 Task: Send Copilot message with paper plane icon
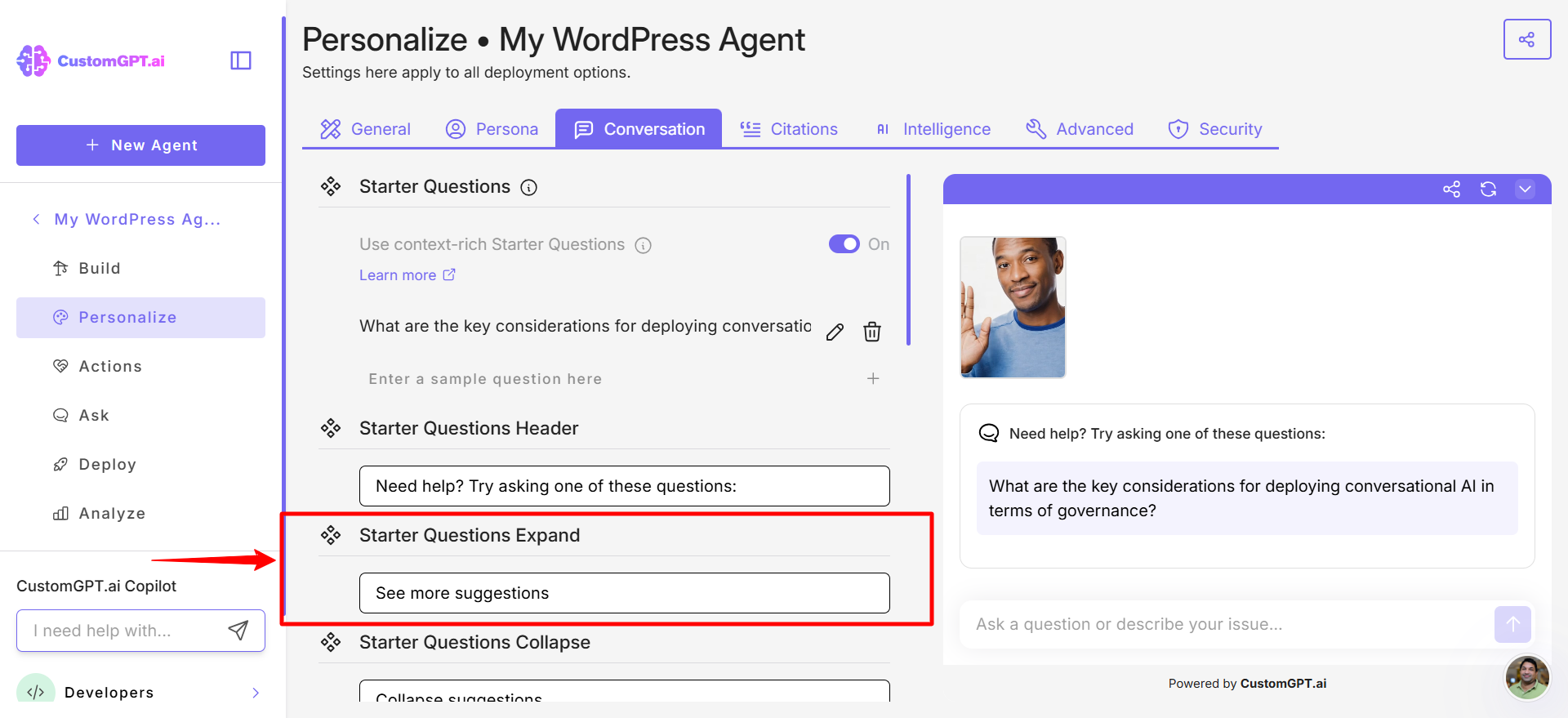point(238,630)
